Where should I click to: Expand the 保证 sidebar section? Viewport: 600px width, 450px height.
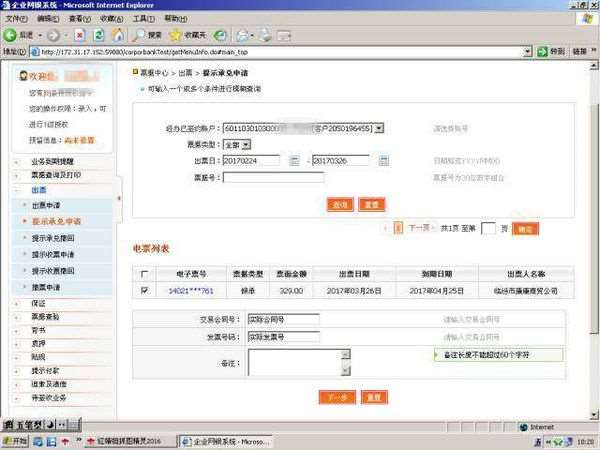point(16,304)
